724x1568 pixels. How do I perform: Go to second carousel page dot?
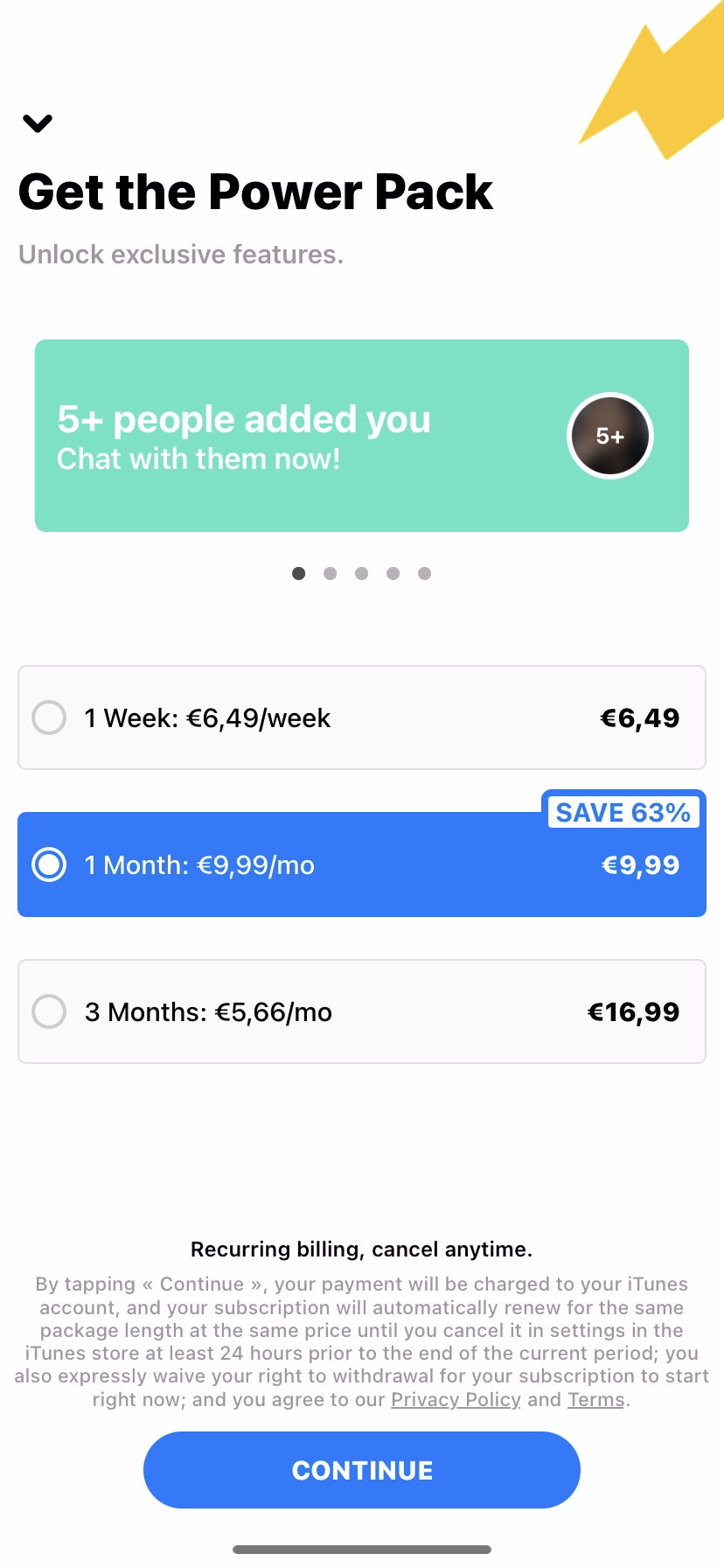(331, 573)
